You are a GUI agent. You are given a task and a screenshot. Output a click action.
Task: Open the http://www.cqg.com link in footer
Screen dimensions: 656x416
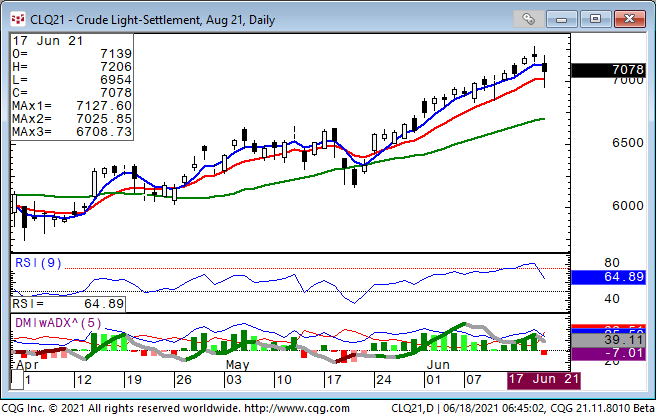click(x=297, y=408)
